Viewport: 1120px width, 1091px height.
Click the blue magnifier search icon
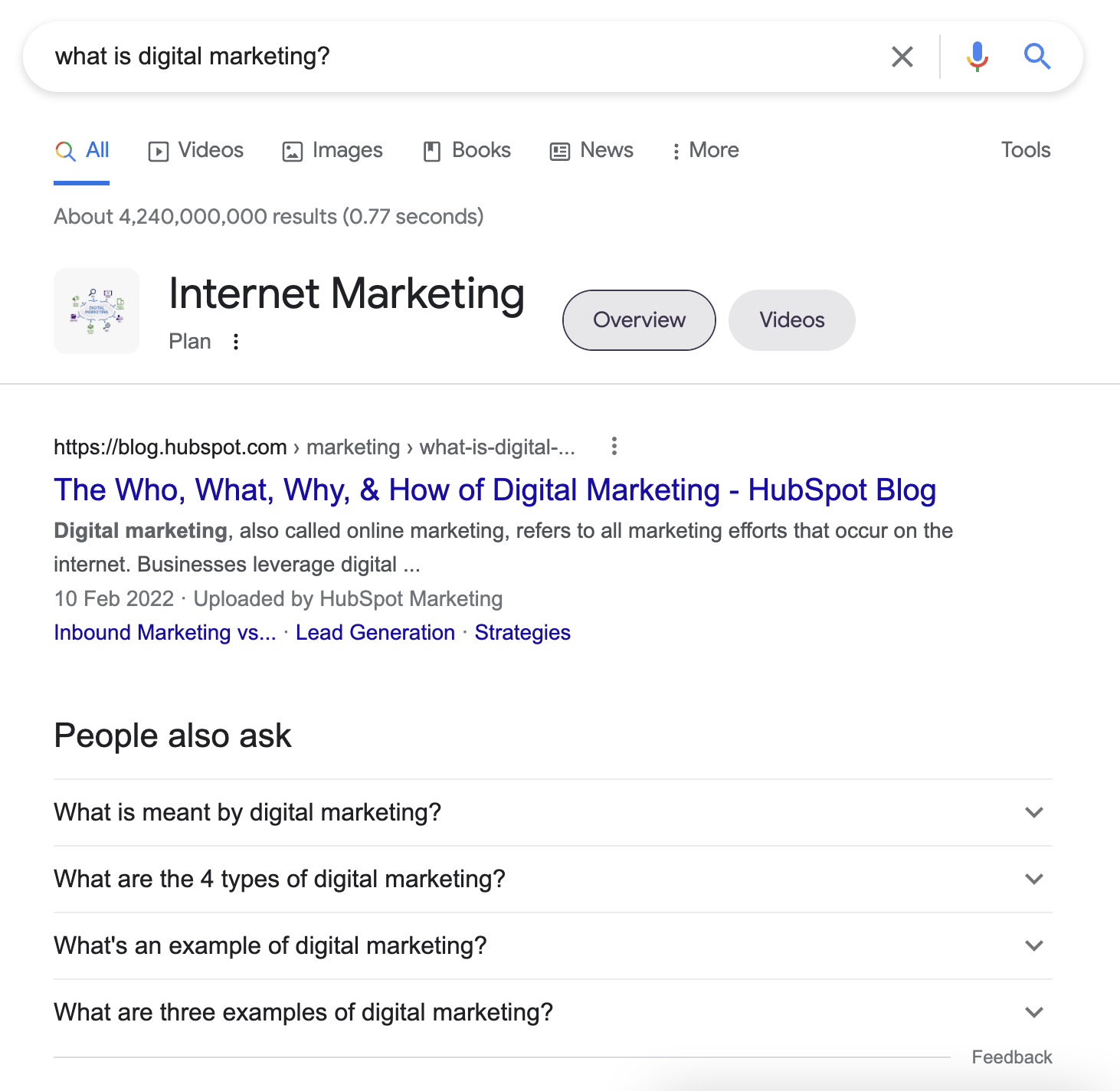1037,57
